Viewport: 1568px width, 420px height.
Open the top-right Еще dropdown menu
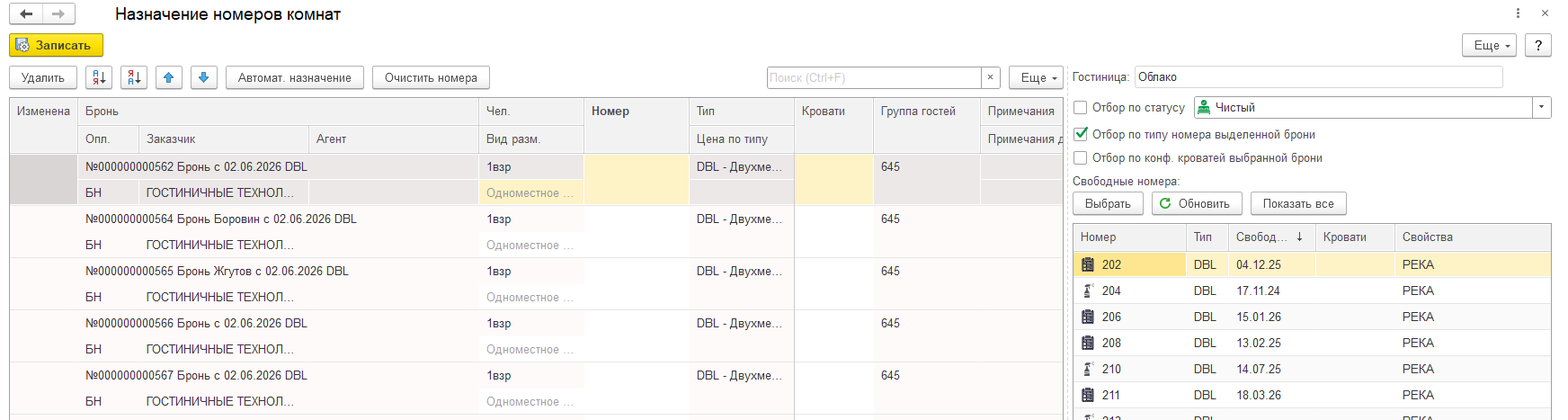pyautogui.click(x=1490, y=45)
